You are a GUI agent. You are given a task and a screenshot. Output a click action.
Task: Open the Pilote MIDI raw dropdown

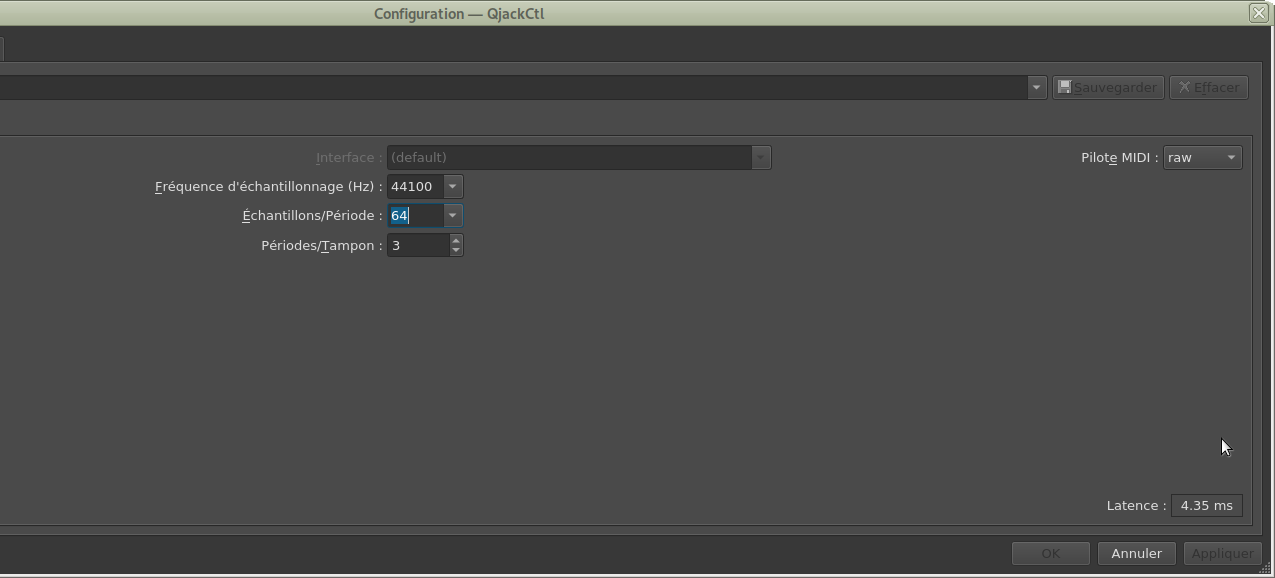coord(1202,157)
